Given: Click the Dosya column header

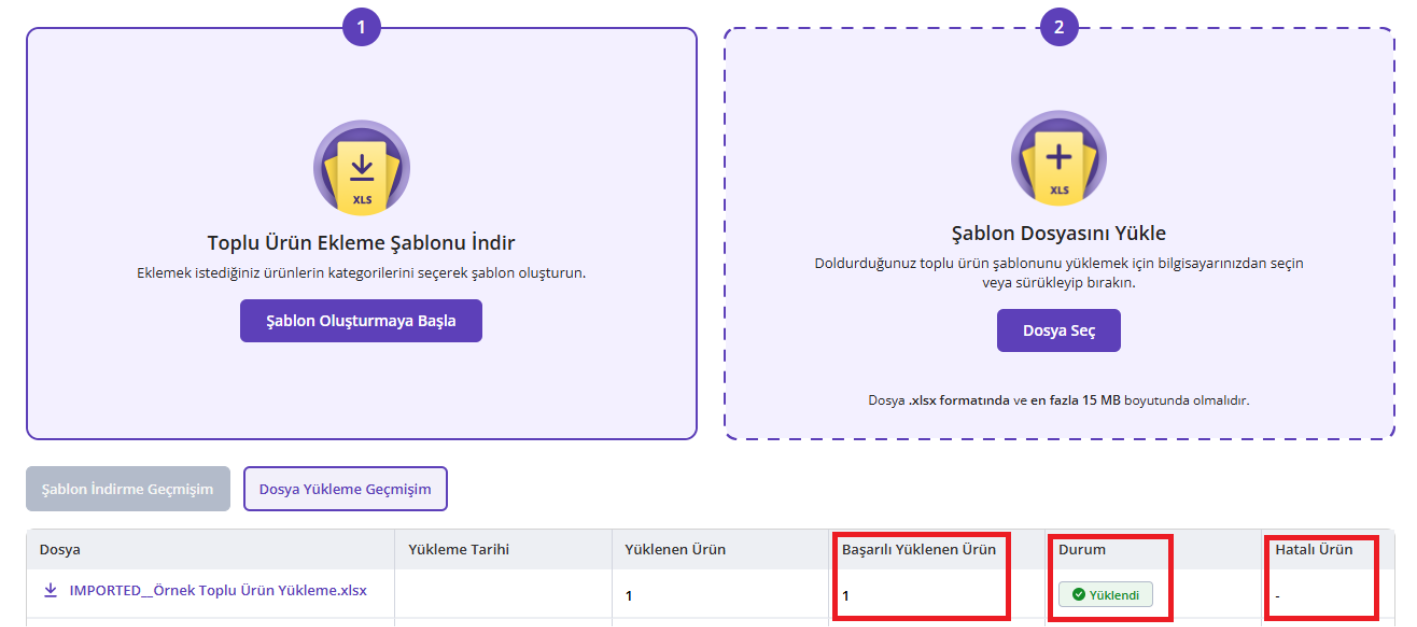Looking at the screenshot, I should [x=60, y=550].
